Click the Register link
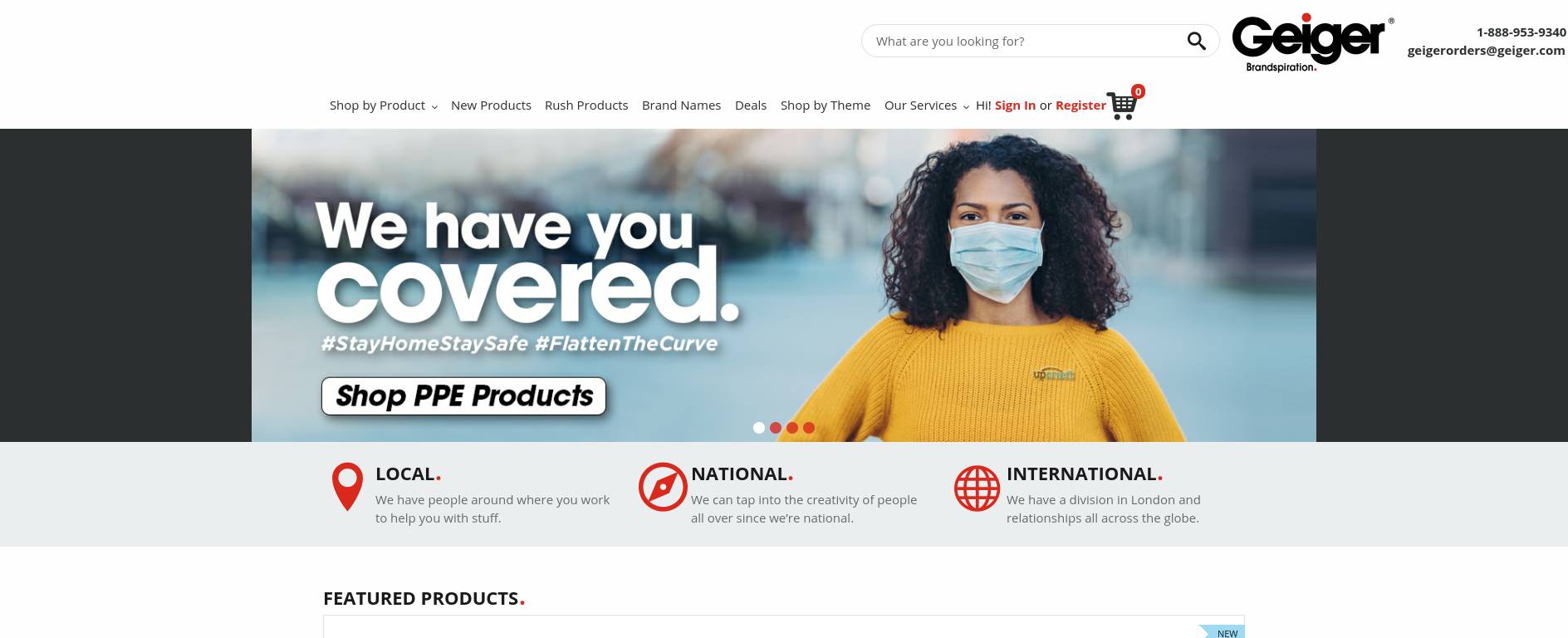This screenshot has height=638, width=1568. tap(1080, 106)
